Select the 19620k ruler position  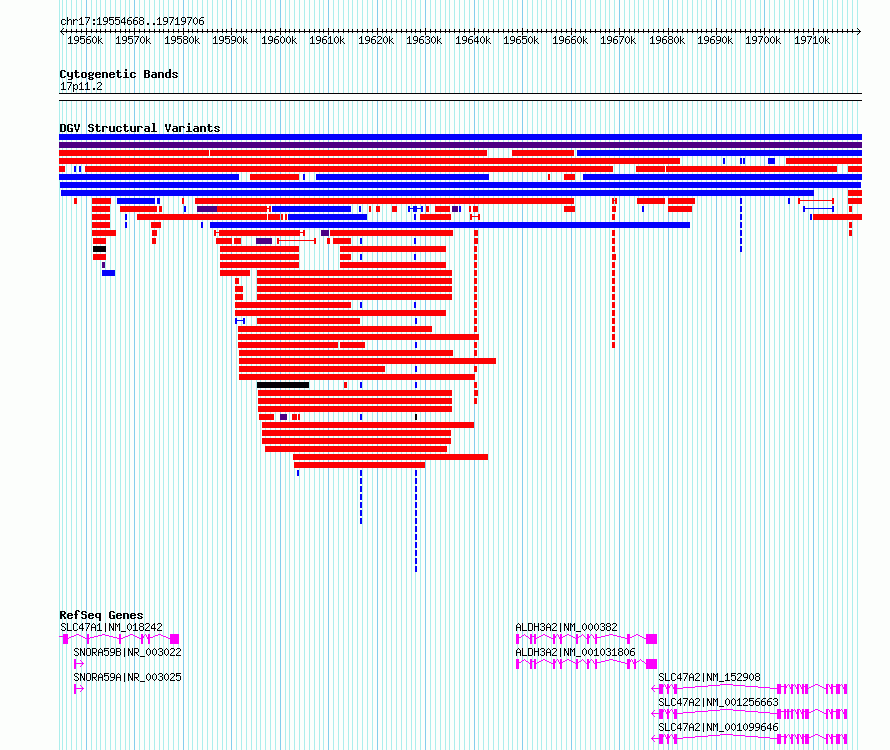click(376, 40)
